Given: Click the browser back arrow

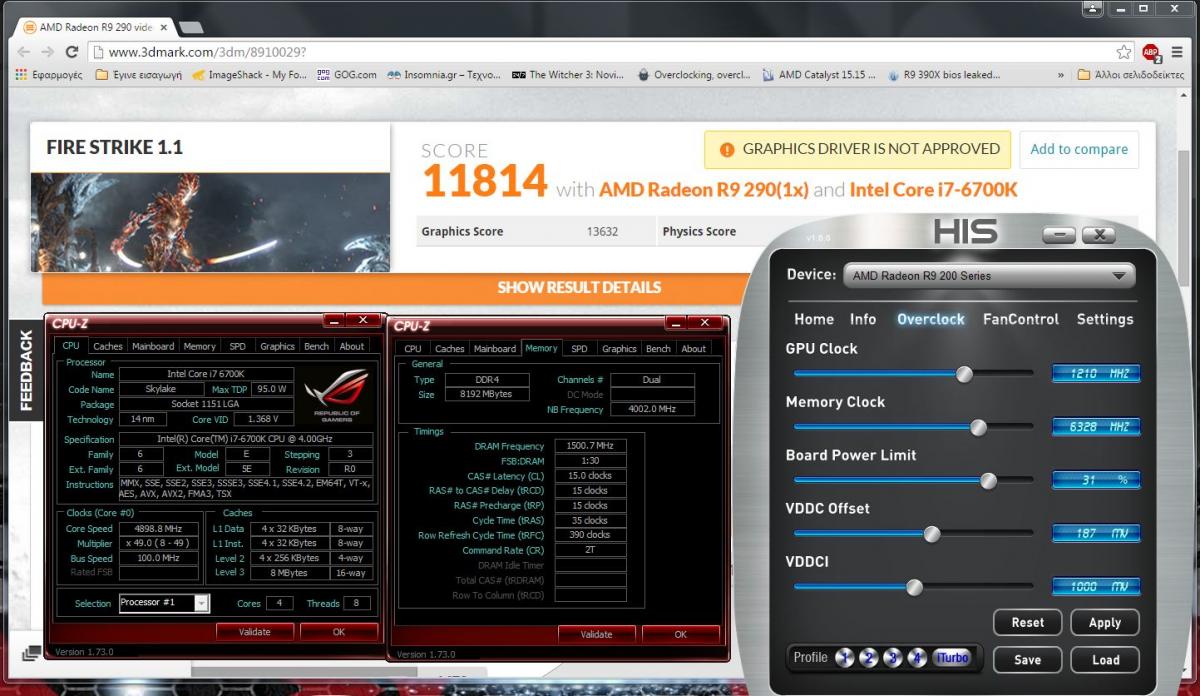Looking at the screenshot, I should click(x=23, y=52).
